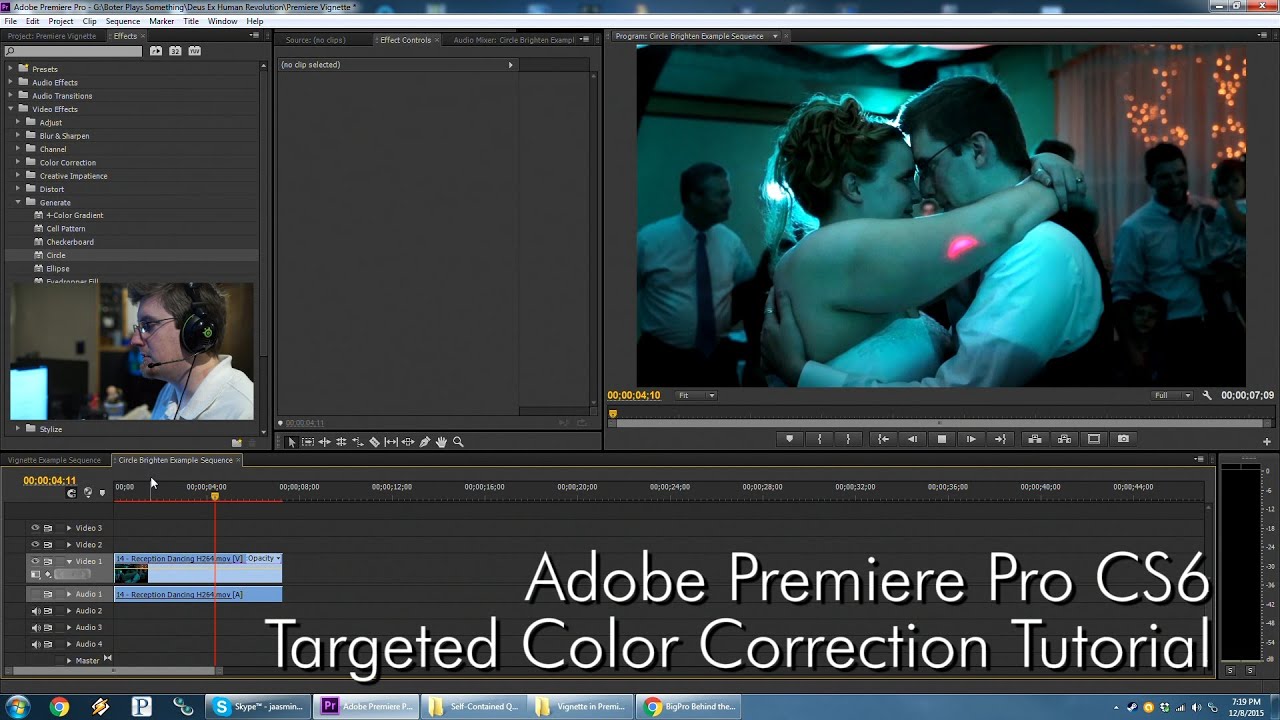
Task: Toggle Snap in timeline
Action: 71,493
